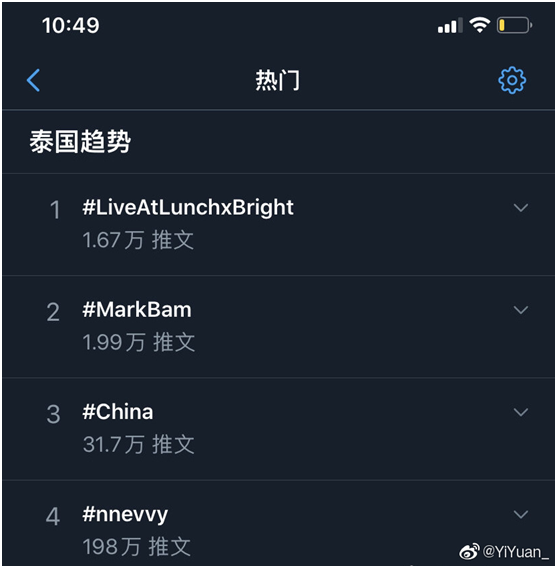This screenshot has width=557, height=568.
Task: Open the #MarkBam hashtag
Action: [x=137, y=310]
